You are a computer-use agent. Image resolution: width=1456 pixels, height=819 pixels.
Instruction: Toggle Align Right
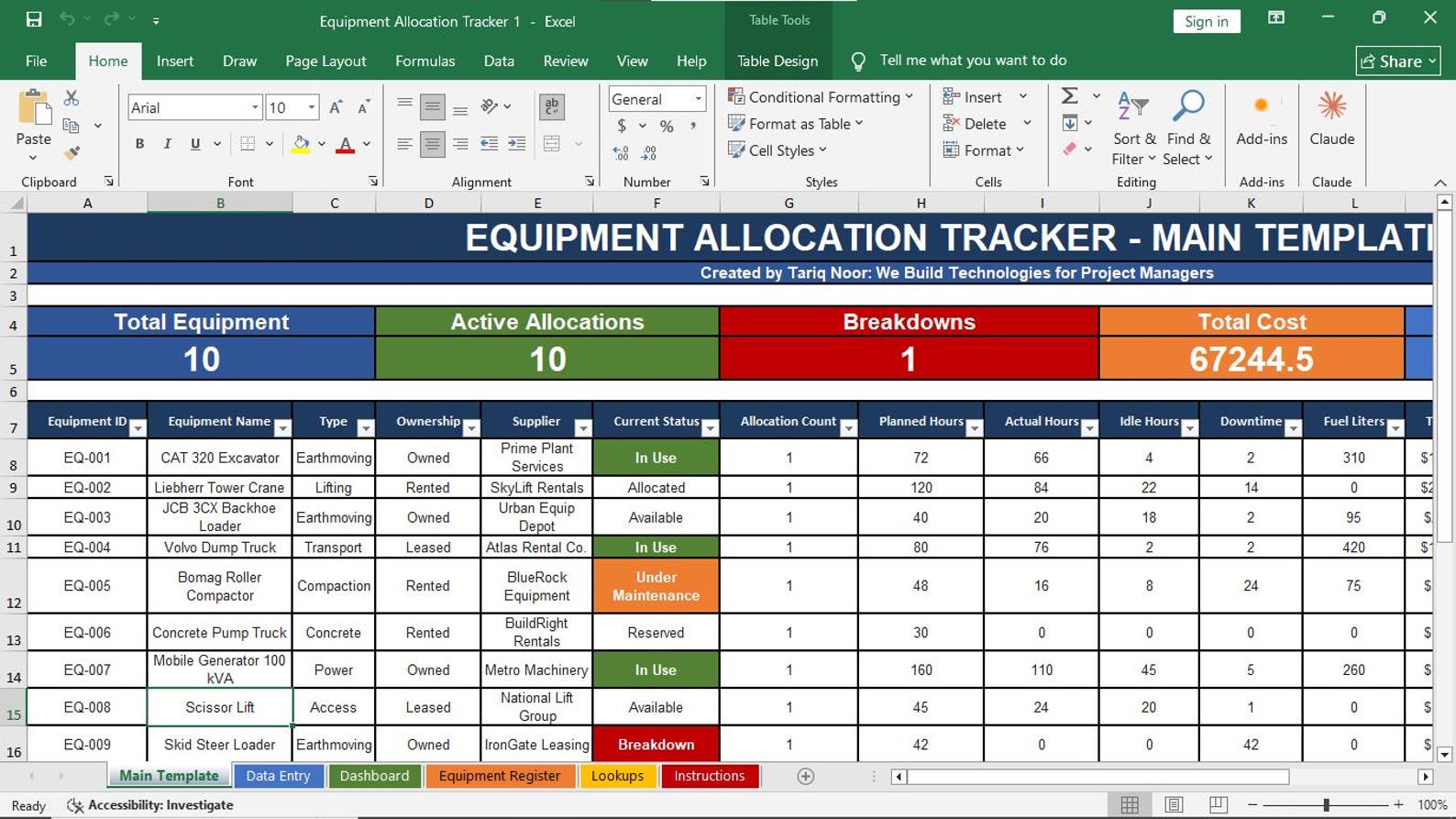click(460, 144)
